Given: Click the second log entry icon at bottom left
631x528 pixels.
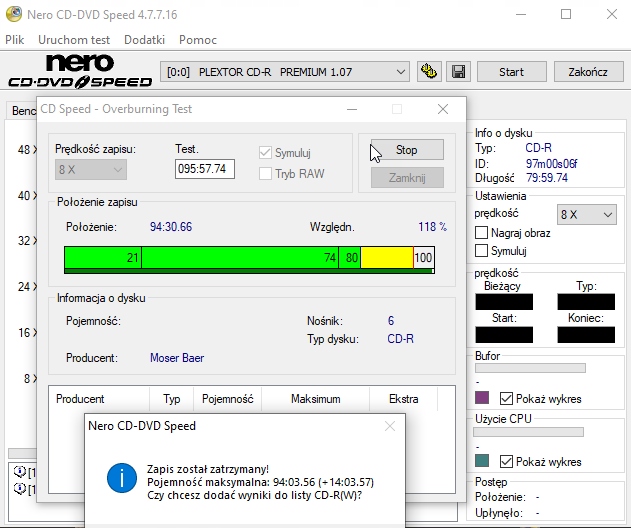Looking at the screenshot, I should [19, 489].
